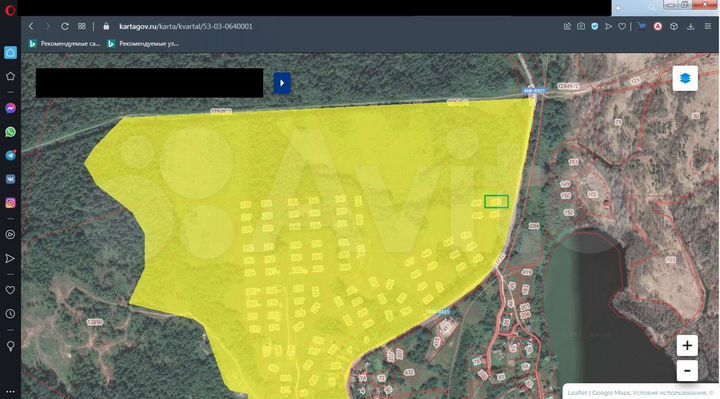Screen dimensions: 720x399
Task: Open second Bing bookmark 'Рекомендуемые уз...'
Action: coord(143,44)
